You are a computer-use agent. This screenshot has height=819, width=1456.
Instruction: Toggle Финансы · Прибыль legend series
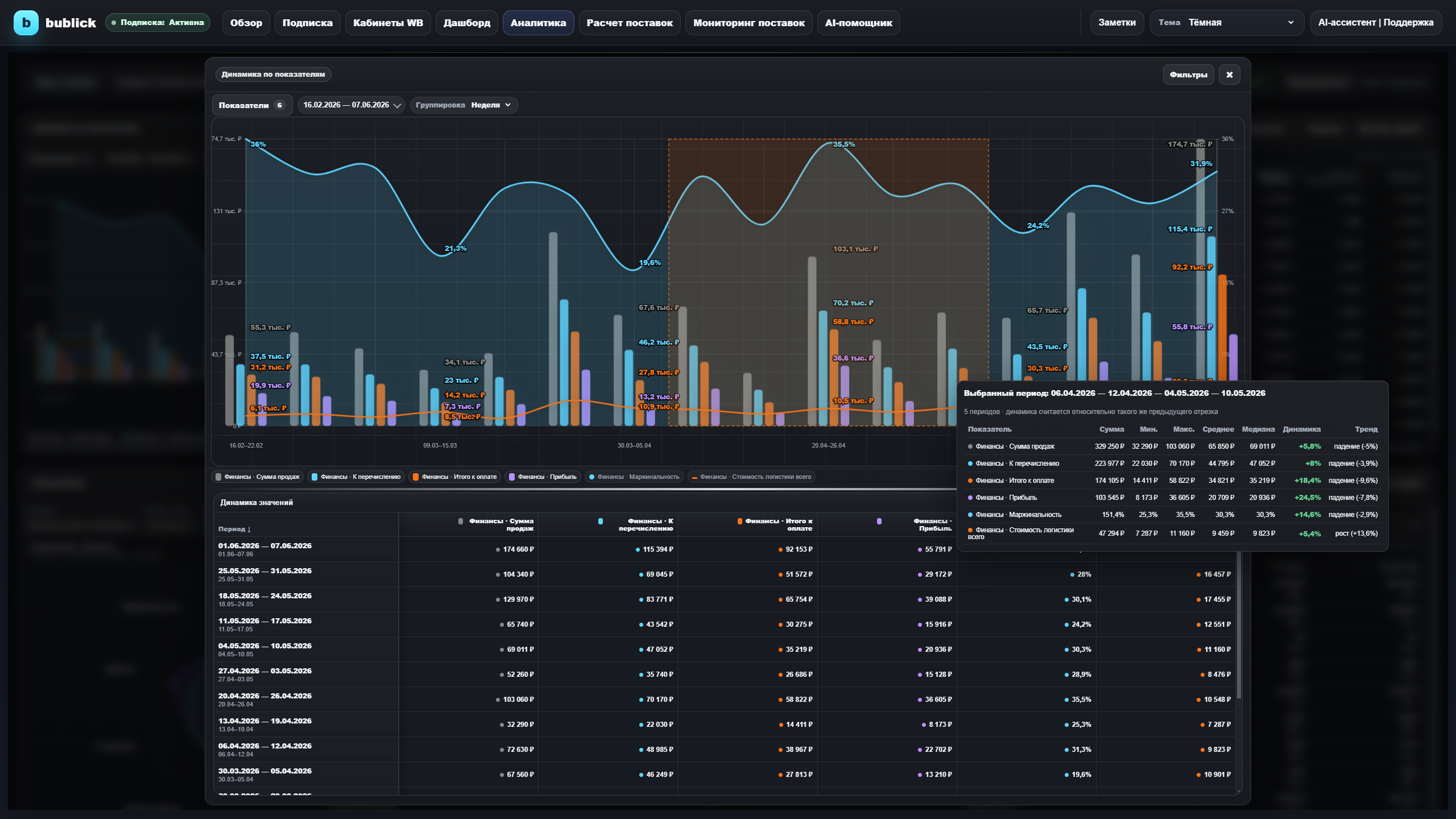[543, 477]
